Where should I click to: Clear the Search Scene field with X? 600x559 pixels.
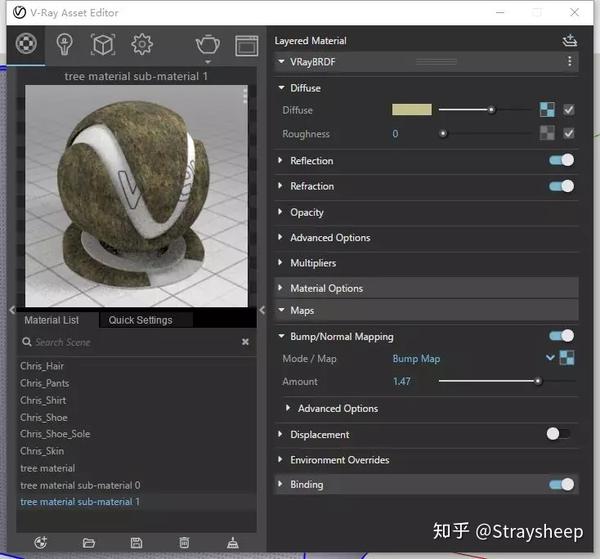coord(245,342)
